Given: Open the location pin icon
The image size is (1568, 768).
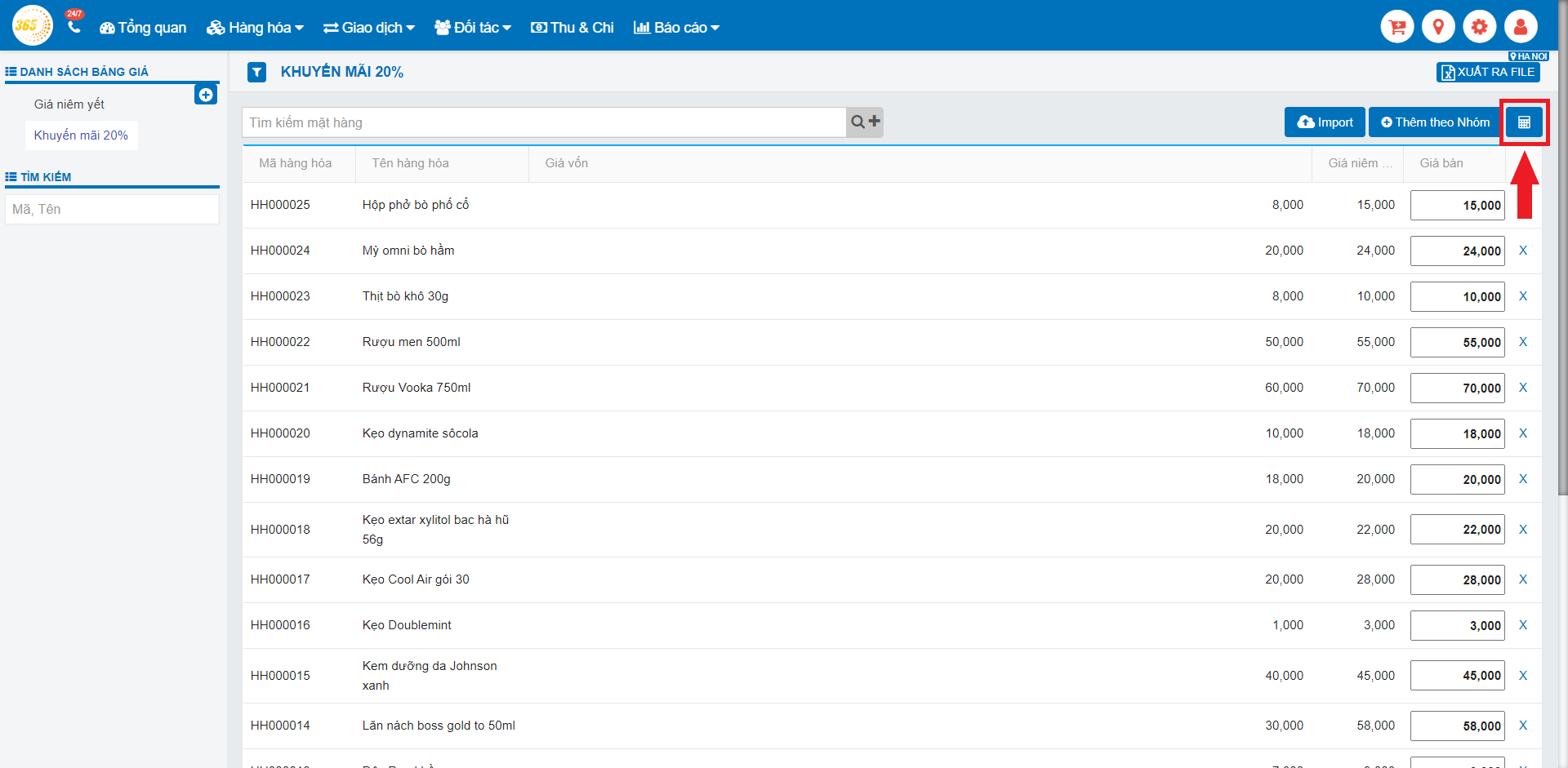Looking at the screenshot, I should [x=1438, y=27].
